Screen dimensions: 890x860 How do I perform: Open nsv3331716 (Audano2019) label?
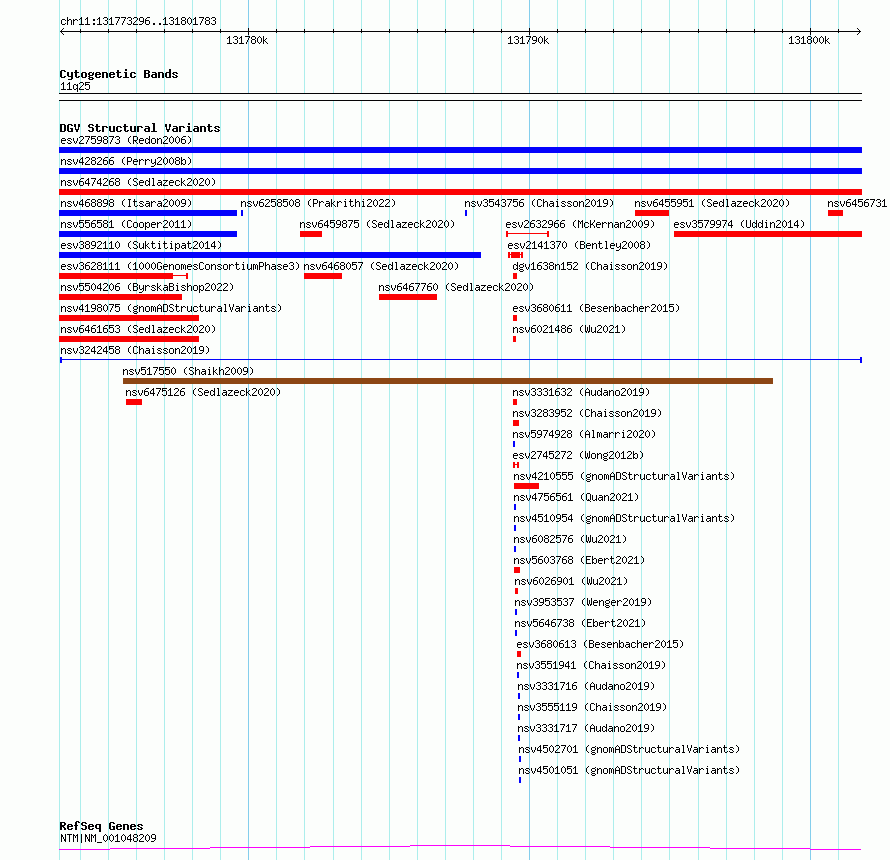[x=586, y=686]
